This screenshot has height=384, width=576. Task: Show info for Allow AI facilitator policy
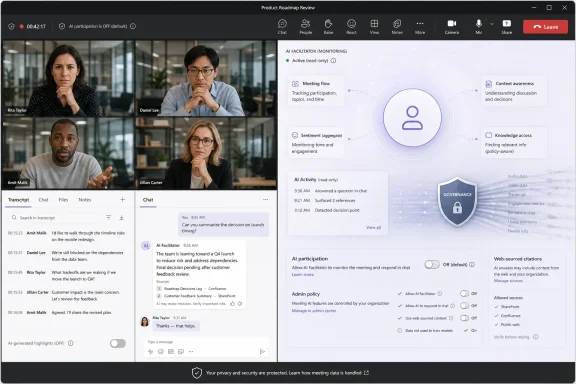coord(440,294)
